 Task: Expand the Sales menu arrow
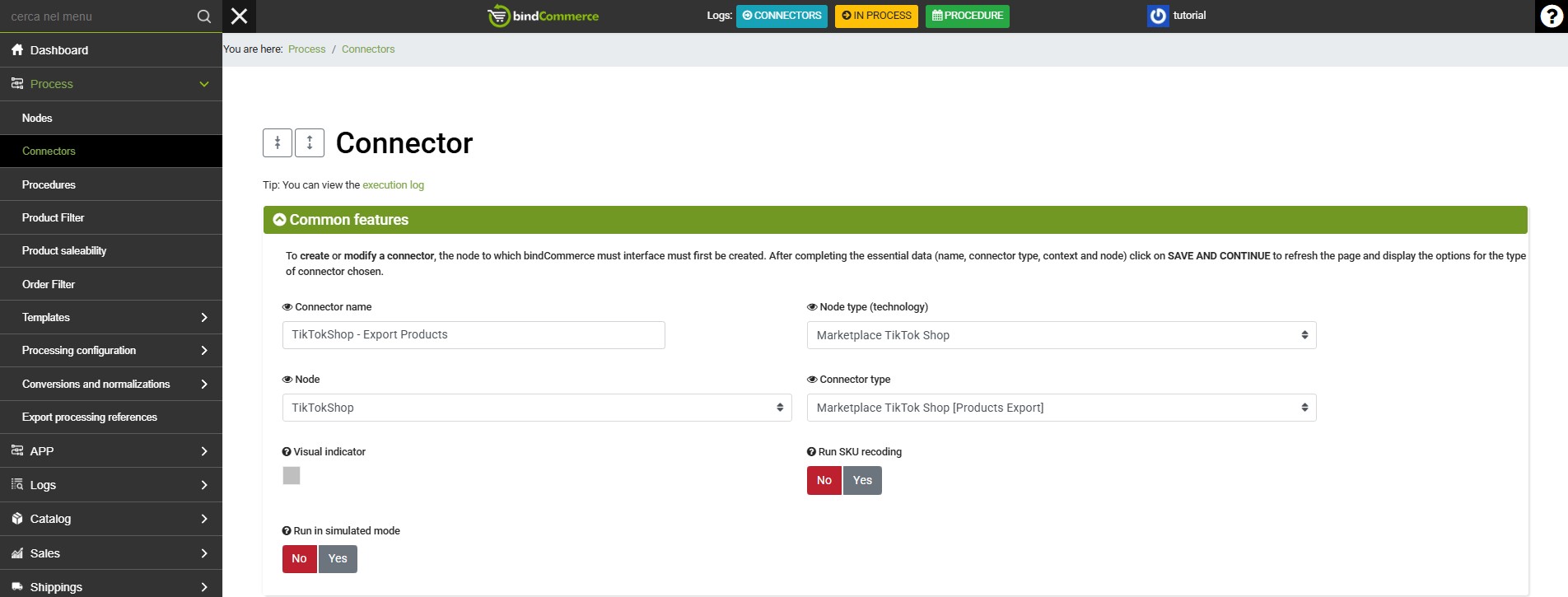204,553
